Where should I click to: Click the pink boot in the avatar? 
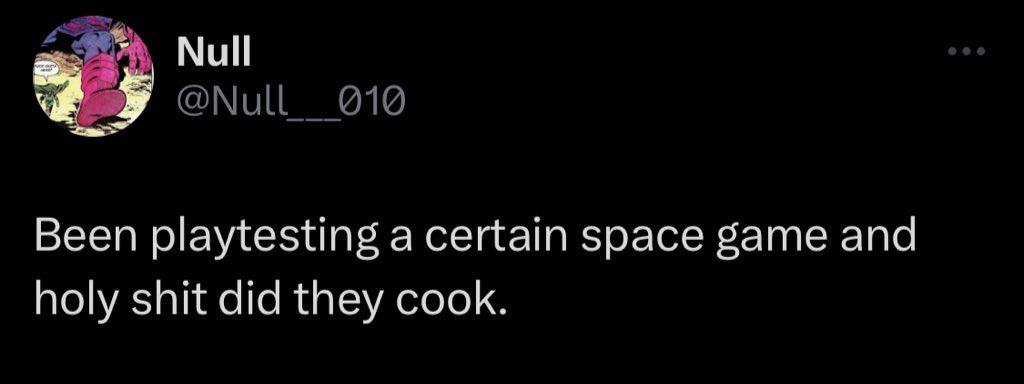tap(103, 91)
